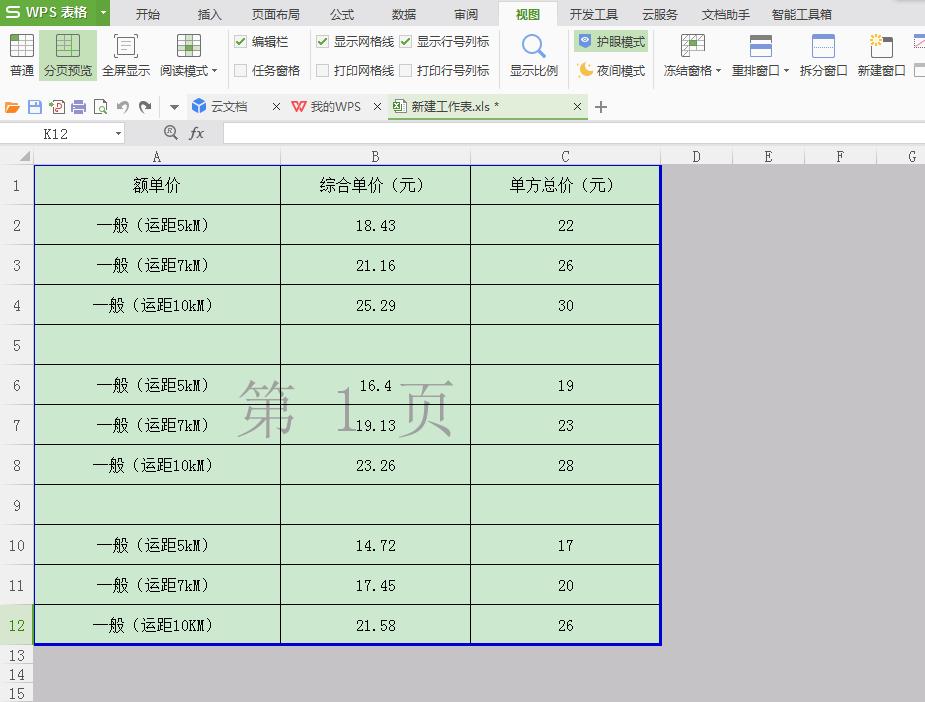The height and width of the screenshot is (702, 925).
Task: Switch to the 数据 ribbon tab
Action: (x=403, y=14)
